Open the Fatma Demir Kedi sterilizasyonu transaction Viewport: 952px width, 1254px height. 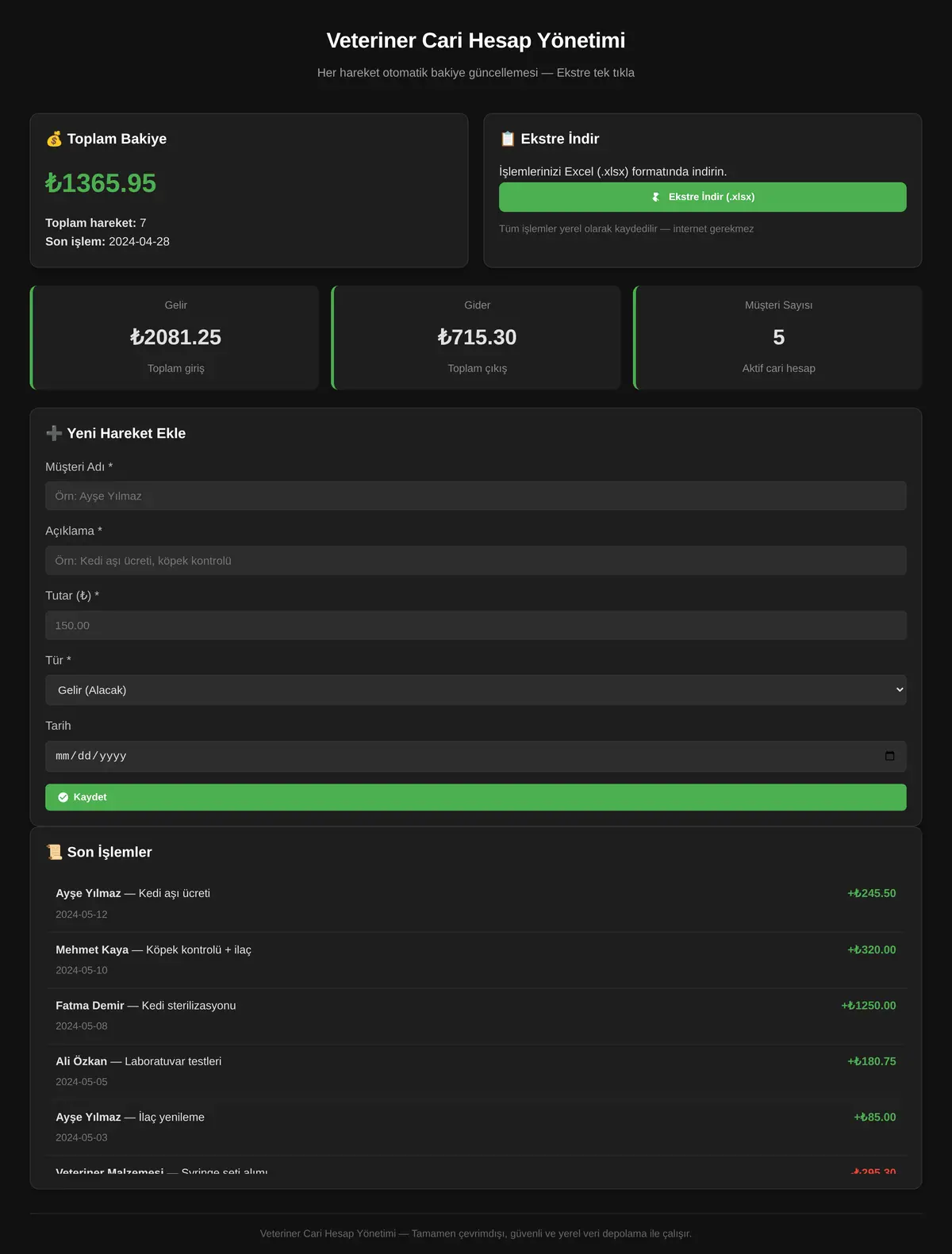(476, 1016)
